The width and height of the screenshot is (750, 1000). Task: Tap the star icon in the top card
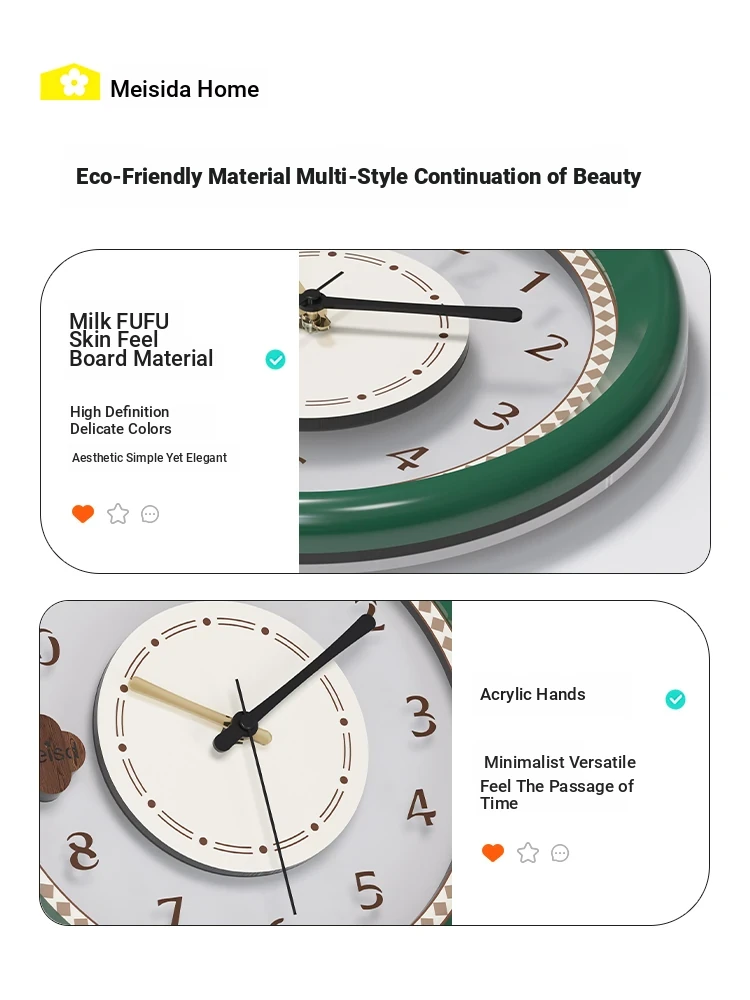pos(117,513)
